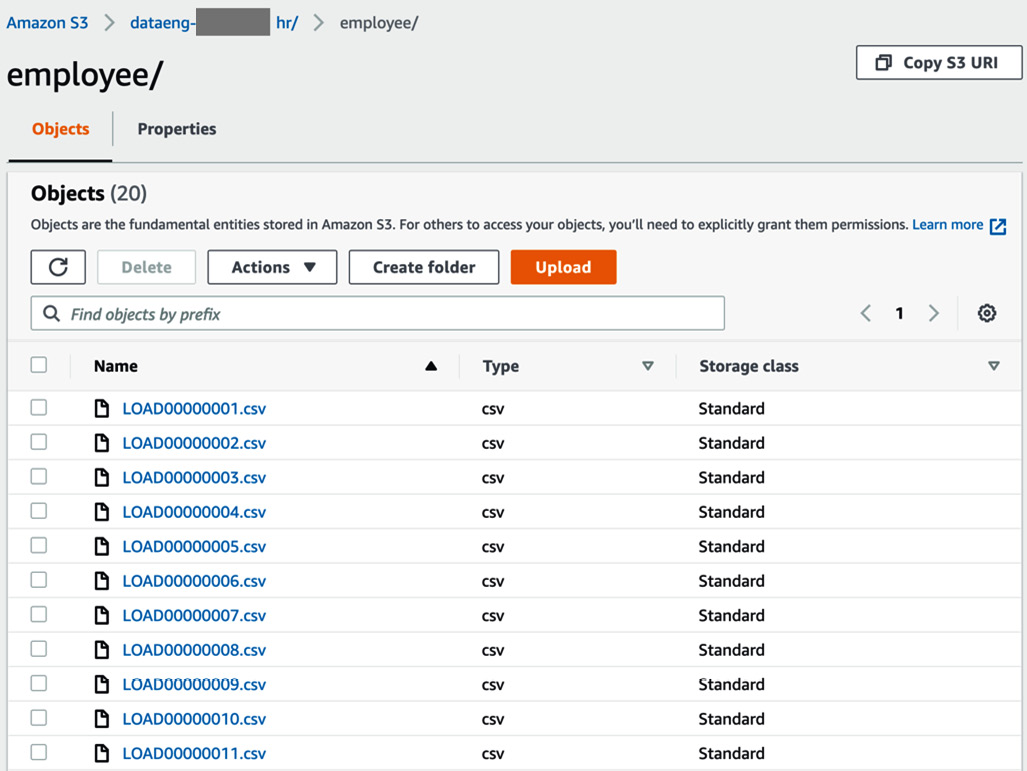This screenshot has width=1027, height=771.
Task: Open the Actions dropdown
Action: pyautogui.click(x=272, y=267)
